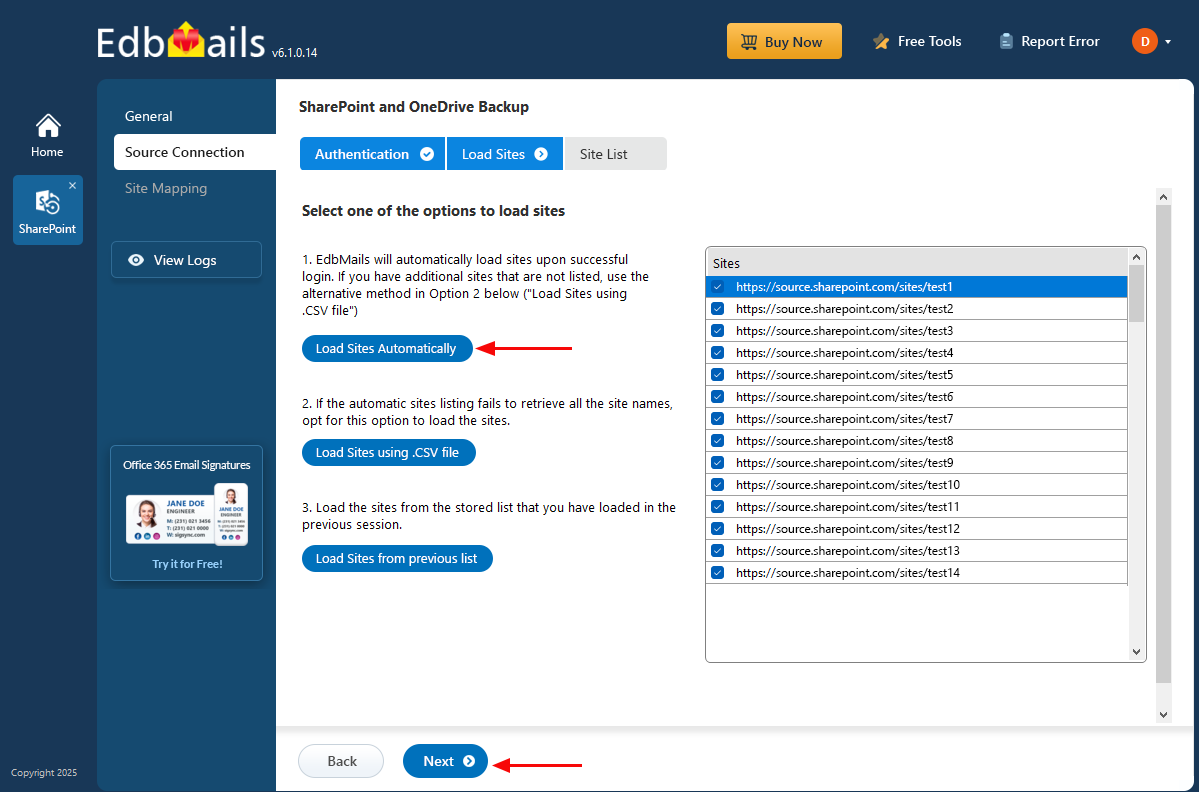Uncheck the test2 site checkbox
The height and width of the screenshot is (792, 1199).
click(717, 309)
